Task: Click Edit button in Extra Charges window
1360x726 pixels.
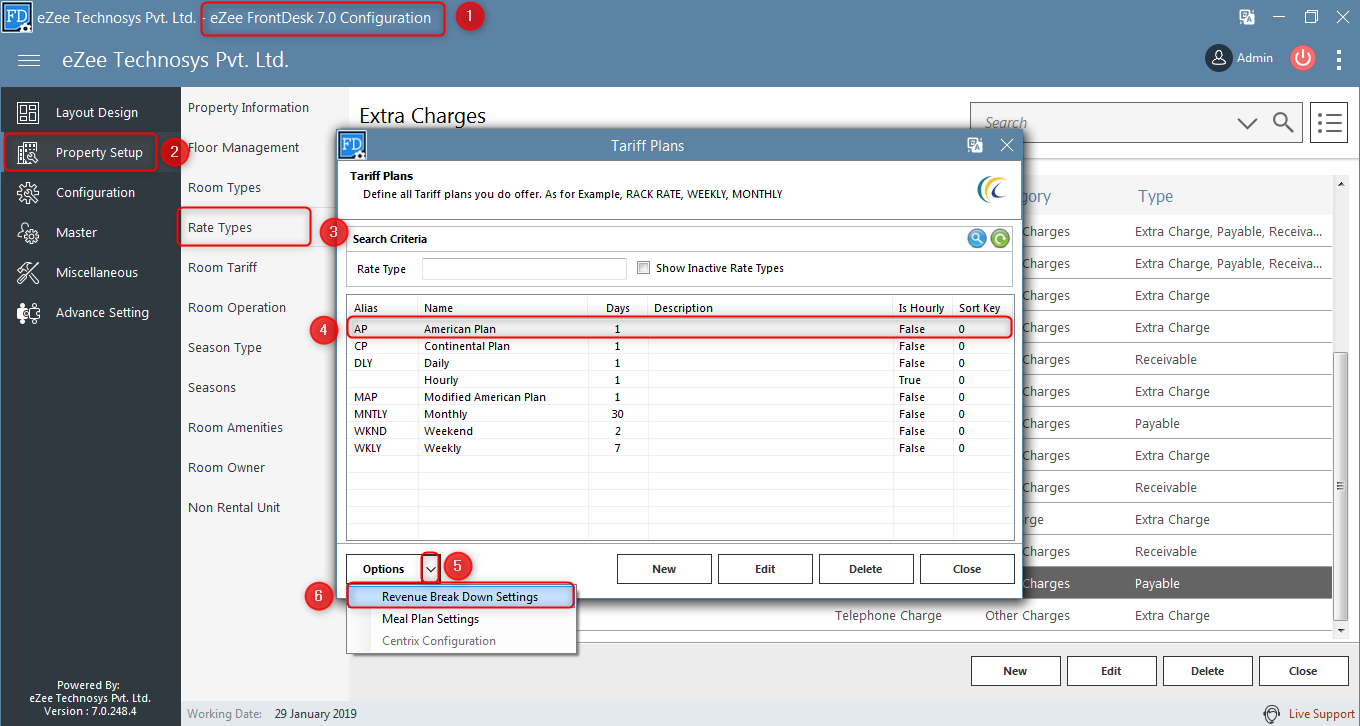Action: pos(1111,671)
